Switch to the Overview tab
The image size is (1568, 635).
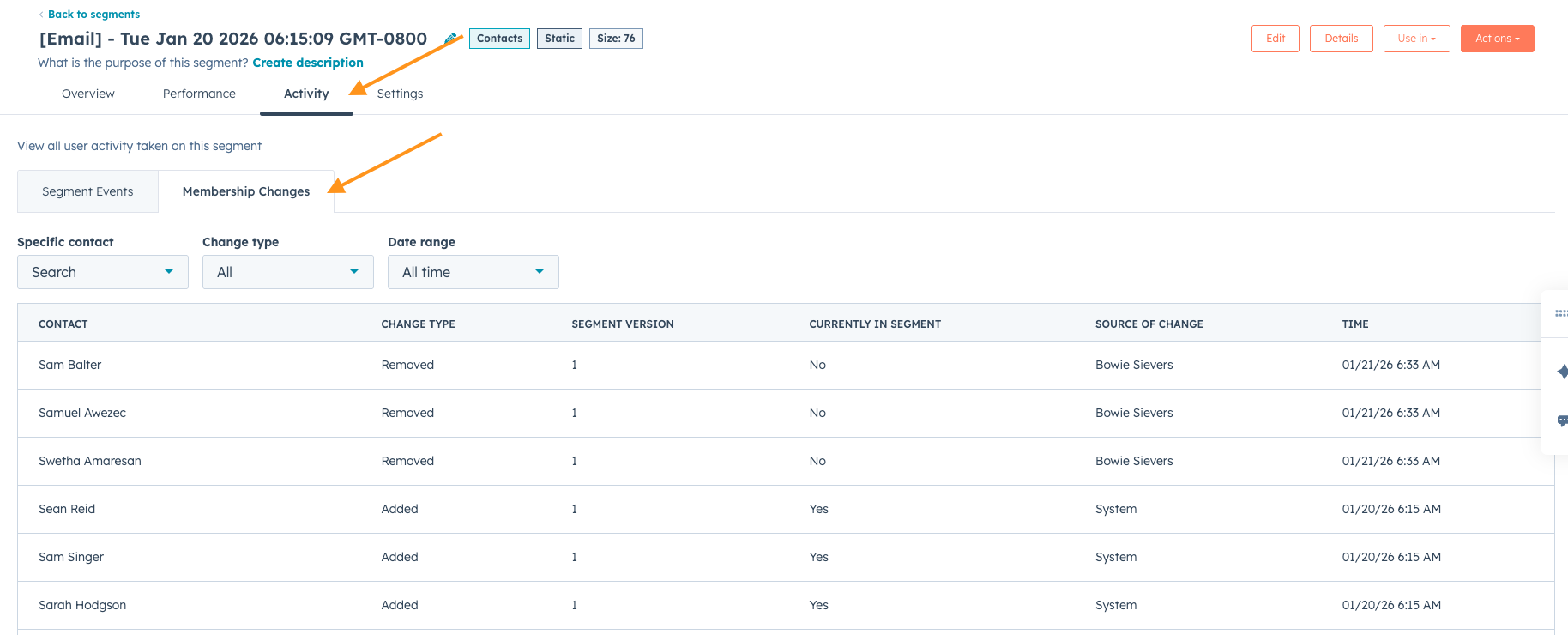[88, 94]
